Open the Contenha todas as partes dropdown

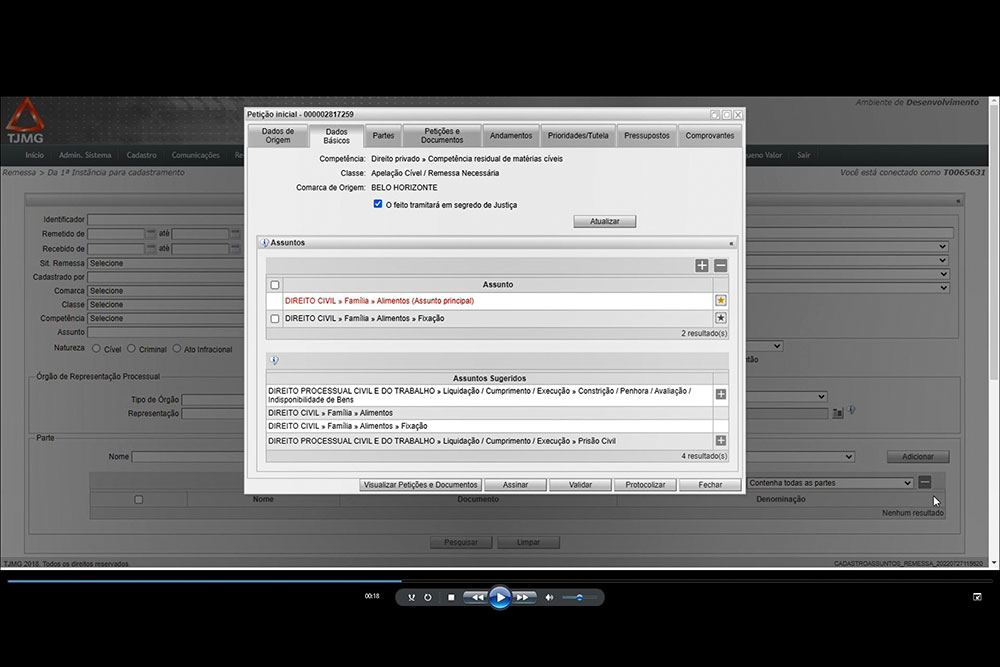[x=830, y=483]
